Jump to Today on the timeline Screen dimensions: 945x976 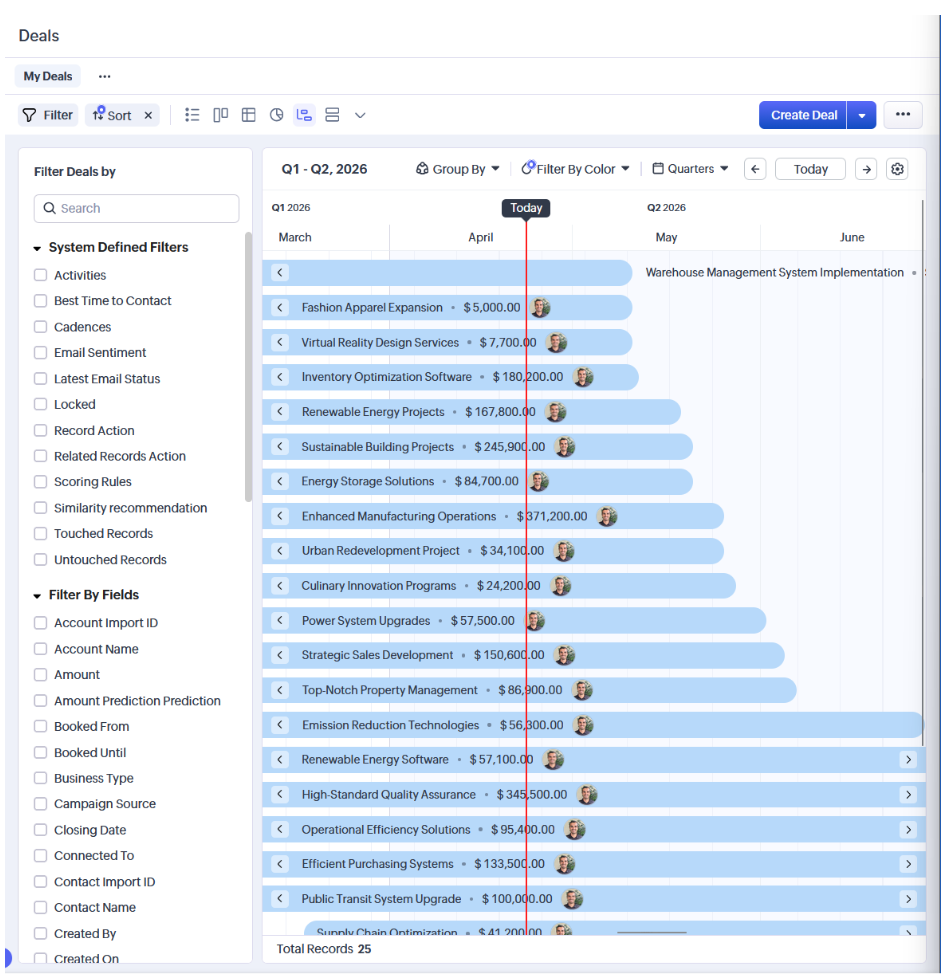(x=810, y=169)
